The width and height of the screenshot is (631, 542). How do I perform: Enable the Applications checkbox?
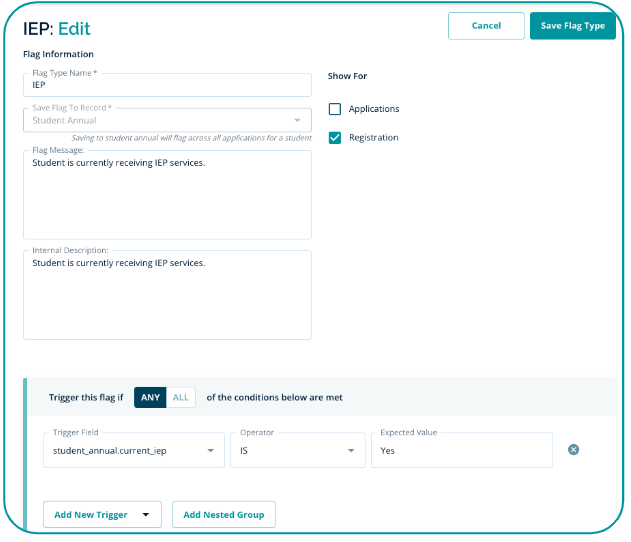tap(335, 109)
